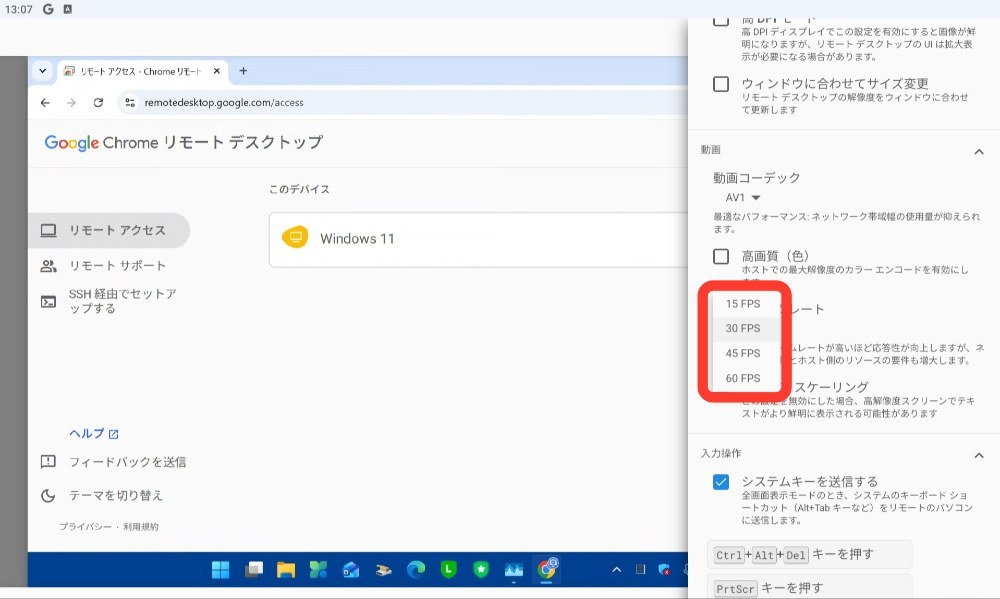Connect to the Windows 11 device
The height and width of the screenshot is (599, 1000).
pyautogui.click(x=478, y=239)
